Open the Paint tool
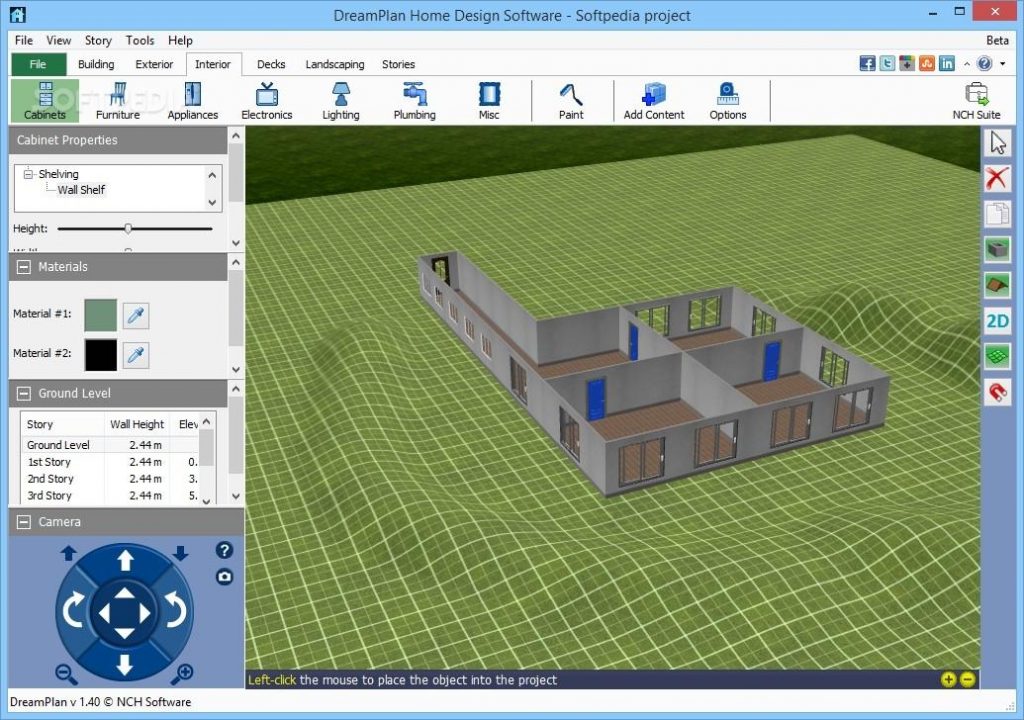The image size is (1024, 720). 571,100
